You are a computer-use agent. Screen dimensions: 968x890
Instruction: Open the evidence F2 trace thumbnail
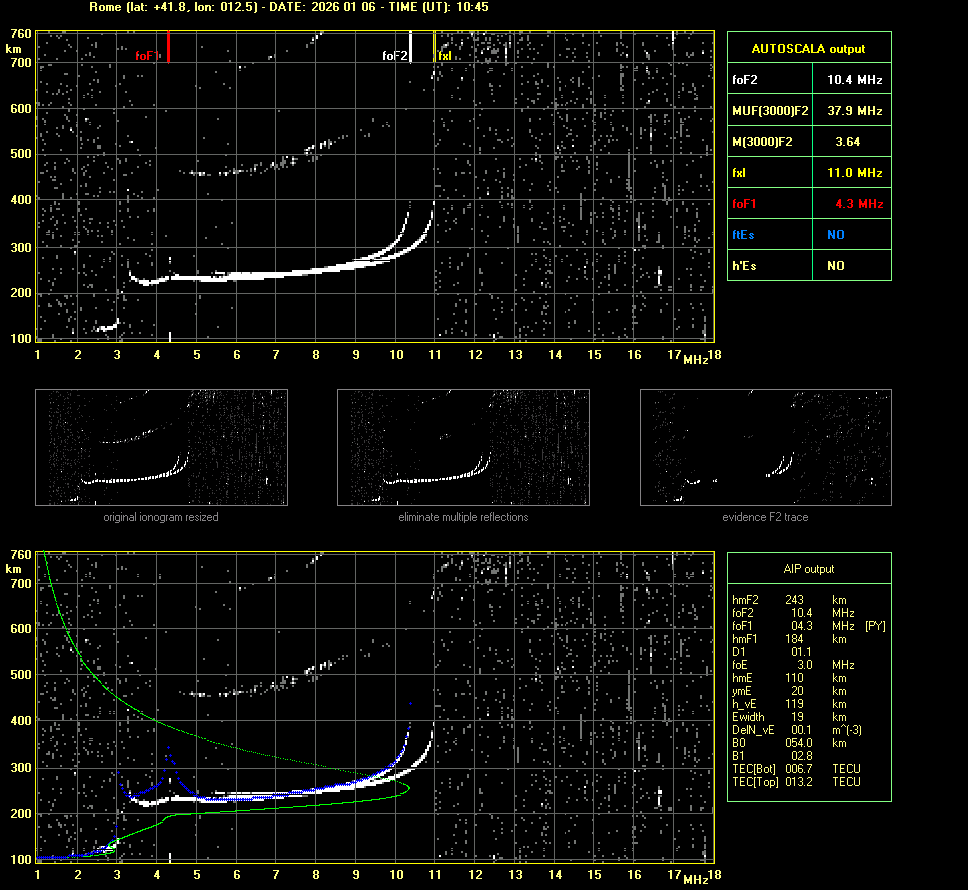(765, 447)
